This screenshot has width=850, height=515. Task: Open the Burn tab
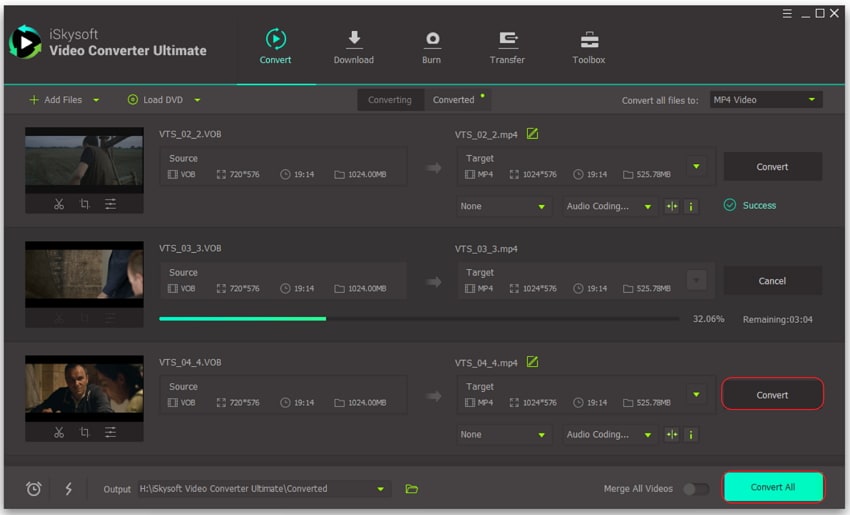point(432,47)
